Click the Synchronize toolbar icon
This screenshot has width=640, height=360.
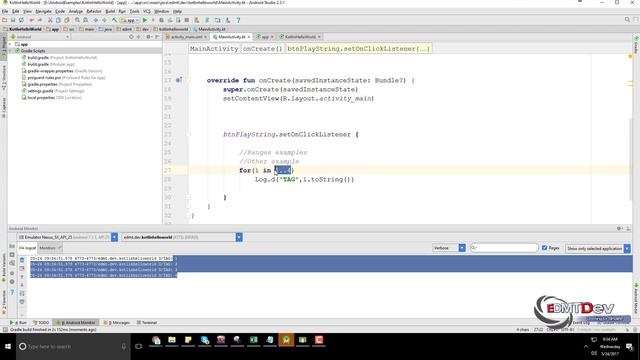21,20
